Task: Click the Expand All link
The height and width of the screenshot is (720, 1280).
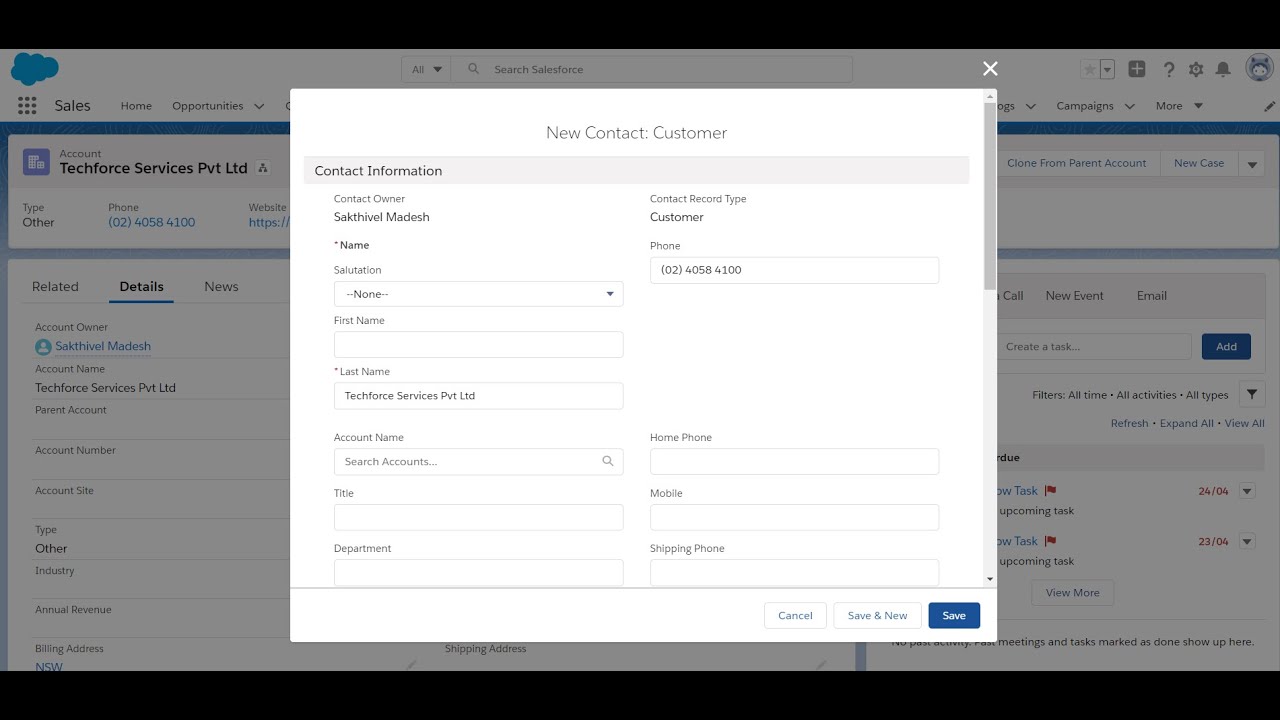Action: pyautogui.click(x=1186, y=423)
